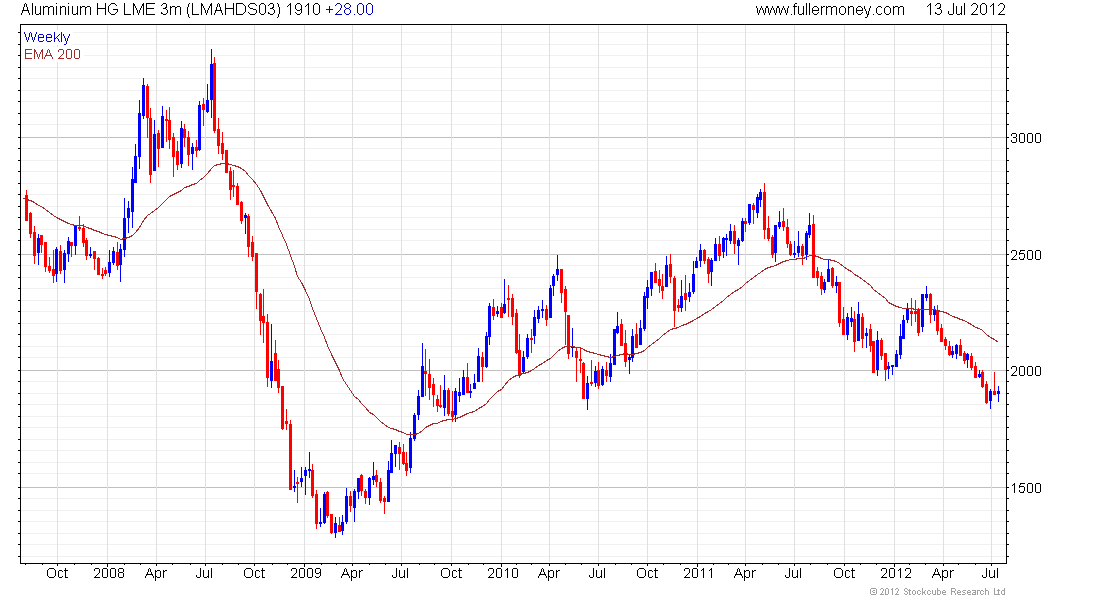Screen dimensions: 1100x600
Task: Click the Stockcube Research Ltd copyright text
Action: pos(937,592)
